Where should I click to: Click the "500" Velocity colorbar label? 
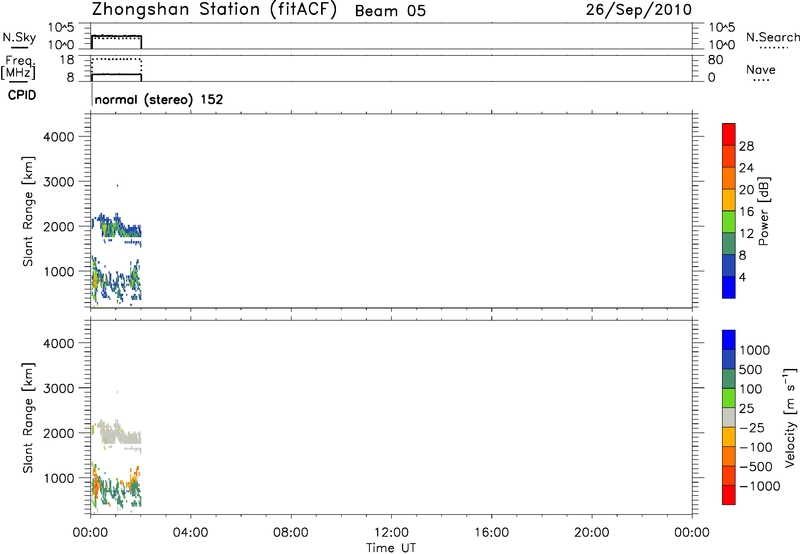click(x=750, y=369)
